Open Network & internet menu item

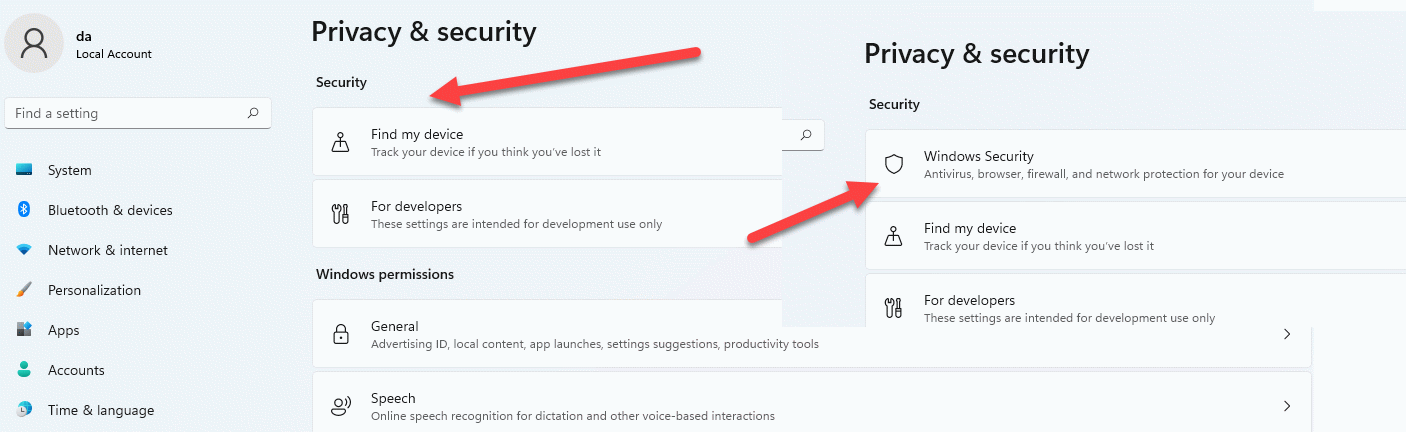(108, 250)
